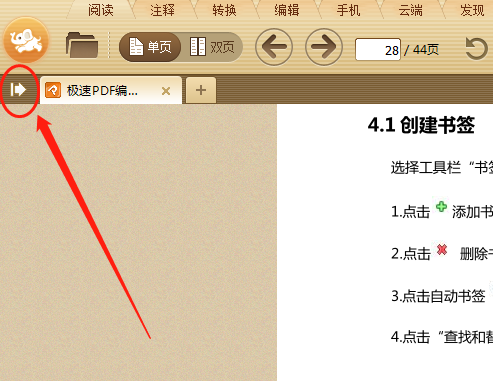Open the 云端 tab
This screenshot has height=381, width=493.
coord(410,10)
